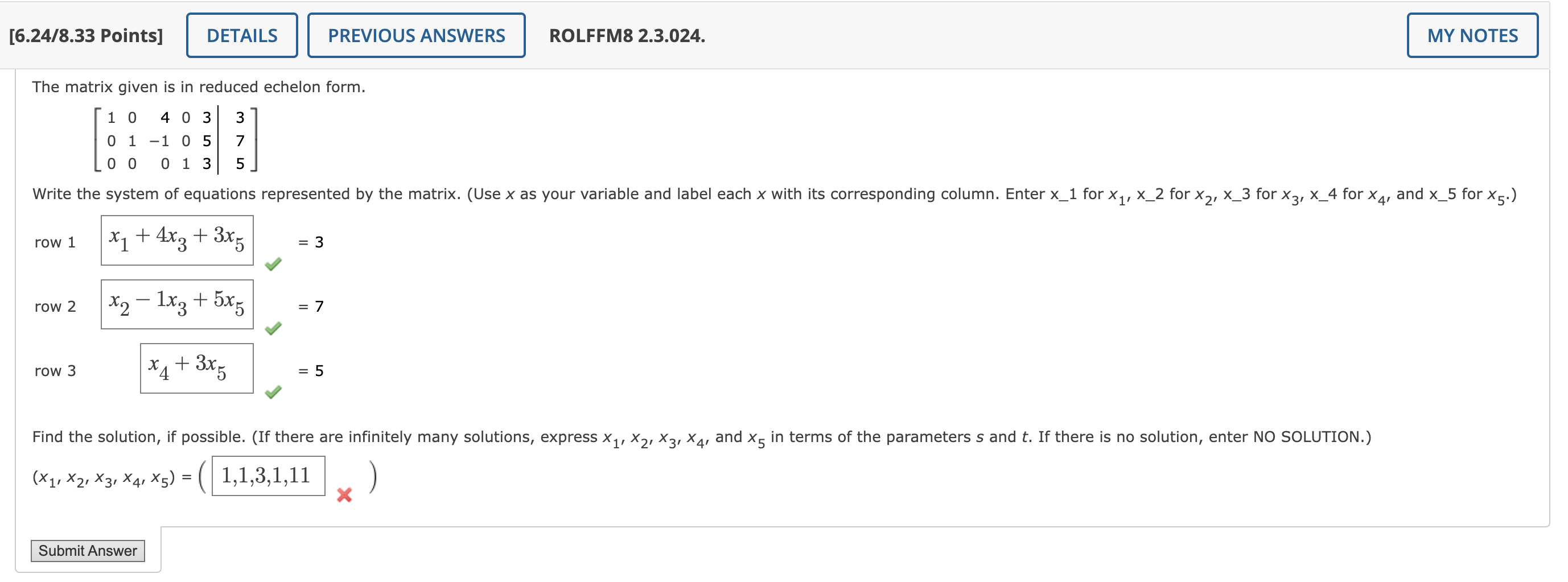This screenshot has height=582, width=1568.
Task: Select the row 2 equation answer box
Action: (x=177, y=304)
